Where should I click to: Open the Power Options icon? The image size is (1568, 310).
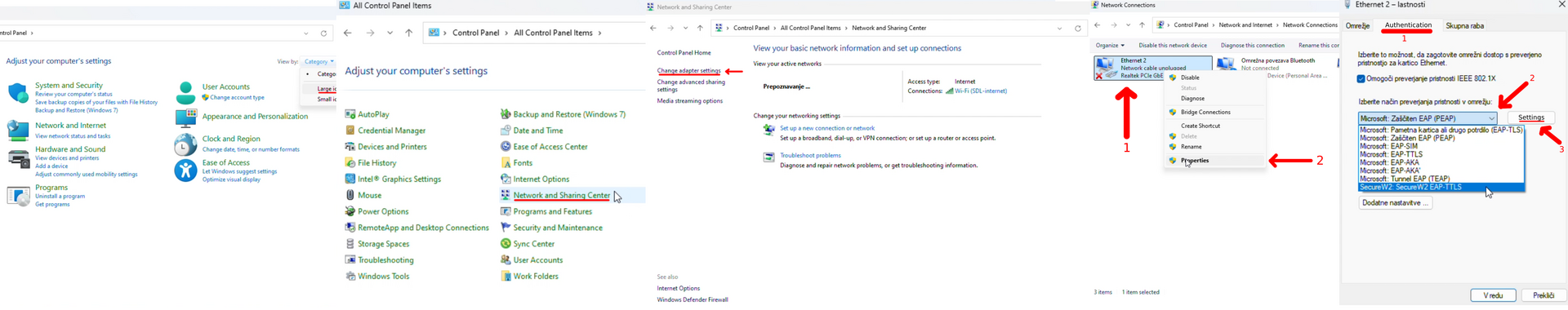click(350, 211)
